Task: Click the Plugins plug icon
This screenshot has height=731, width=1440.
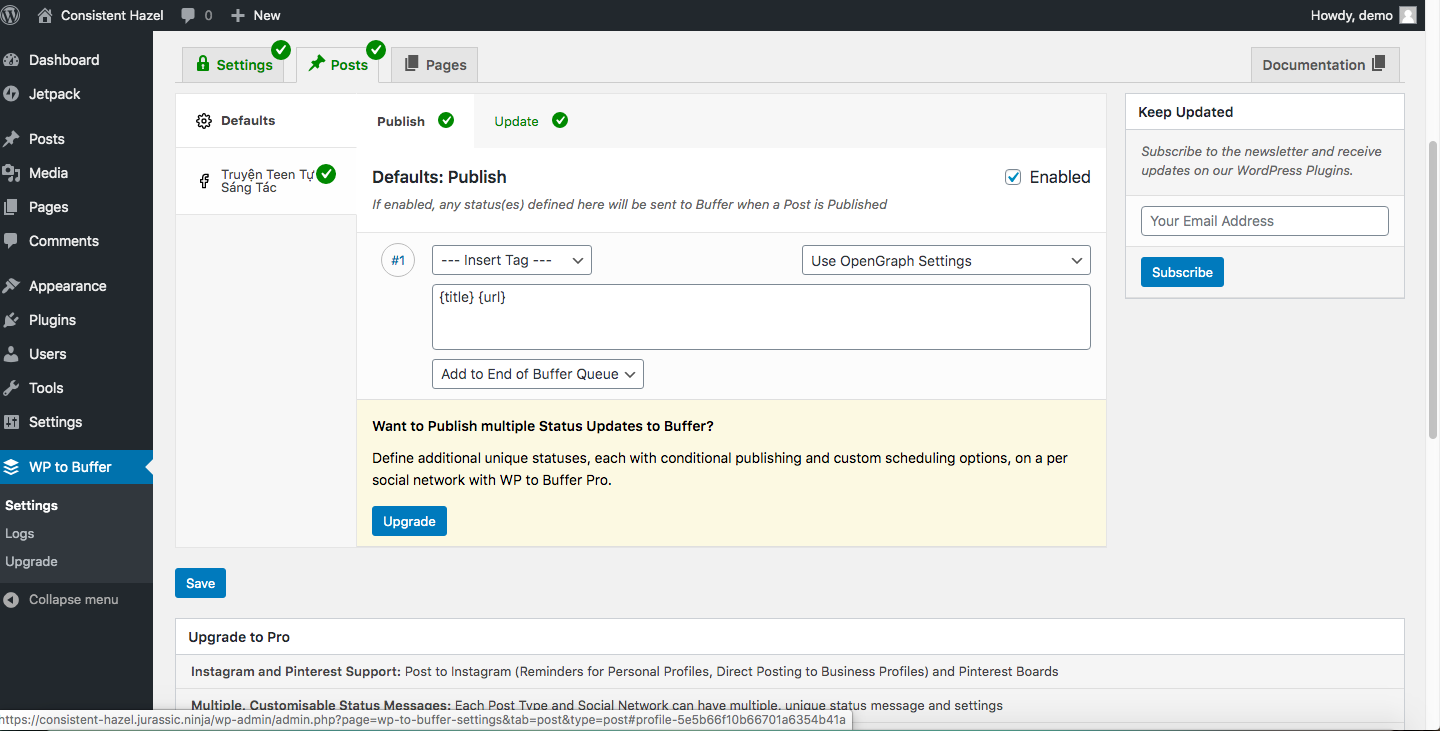Action: tap(12, 320)
